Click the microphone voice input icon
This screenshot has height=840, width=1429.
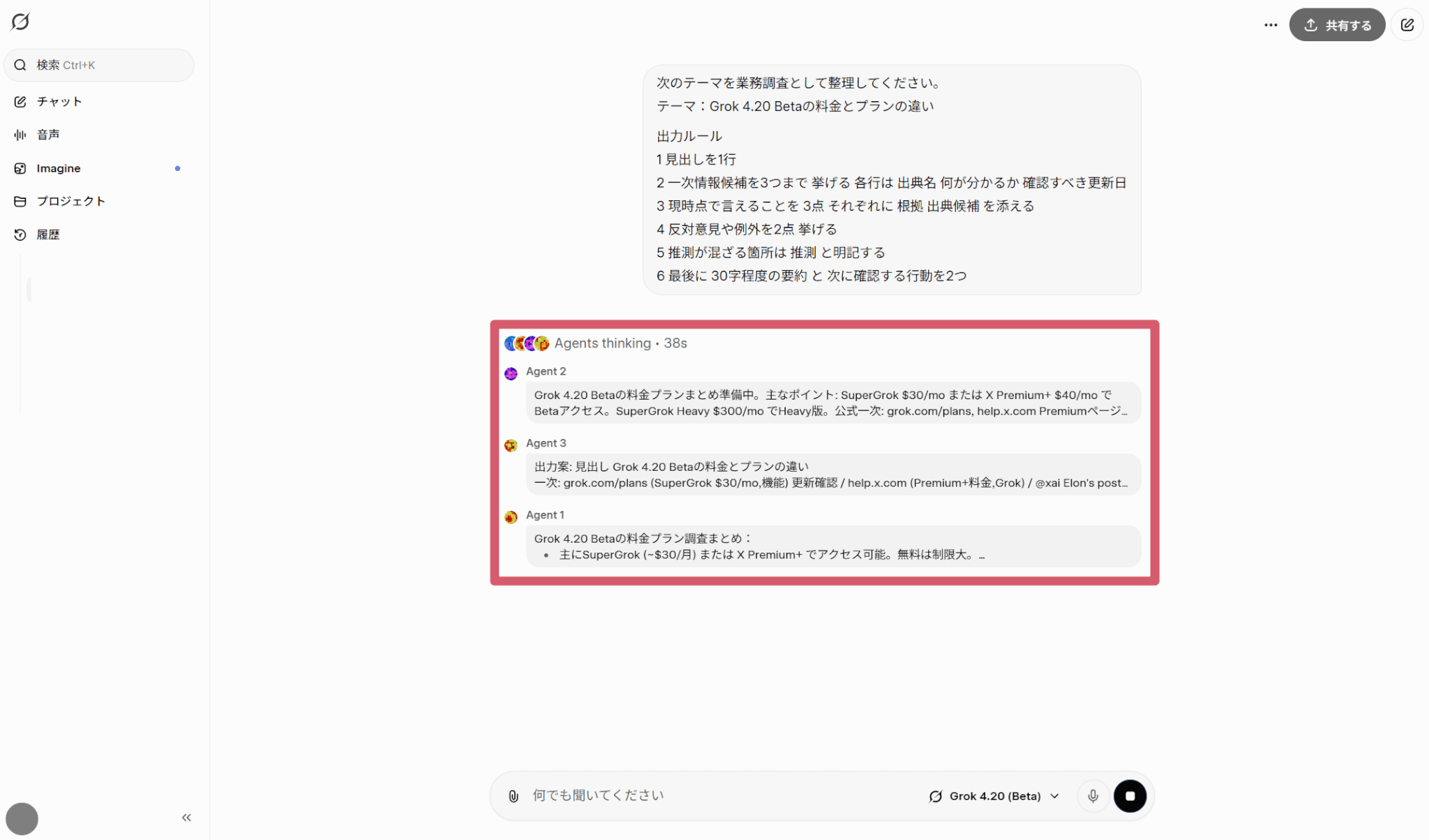tap(1093, 796)
